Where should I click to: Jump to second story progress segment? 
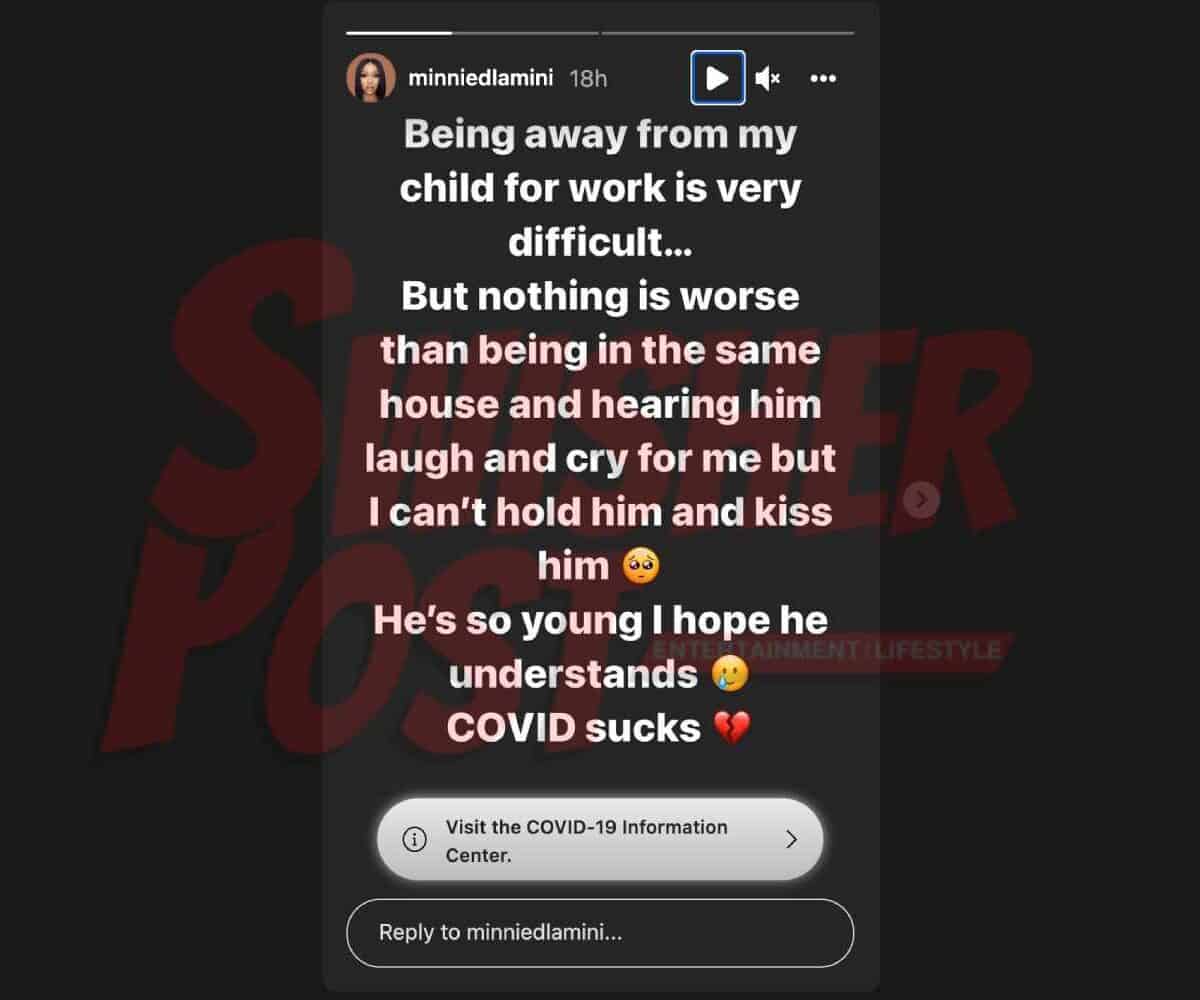tap(728, 33)
